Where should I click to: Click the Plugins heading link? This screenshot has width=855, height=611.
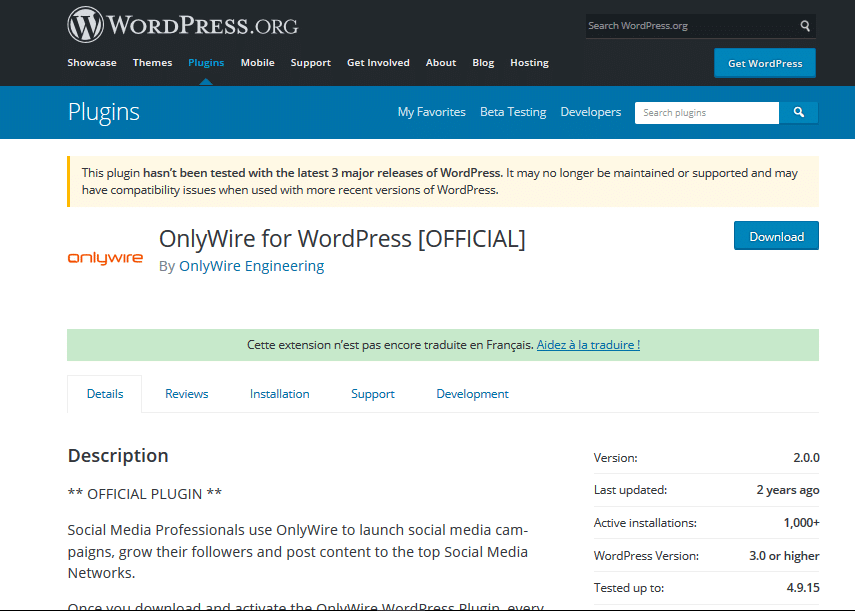click(104, 112)
